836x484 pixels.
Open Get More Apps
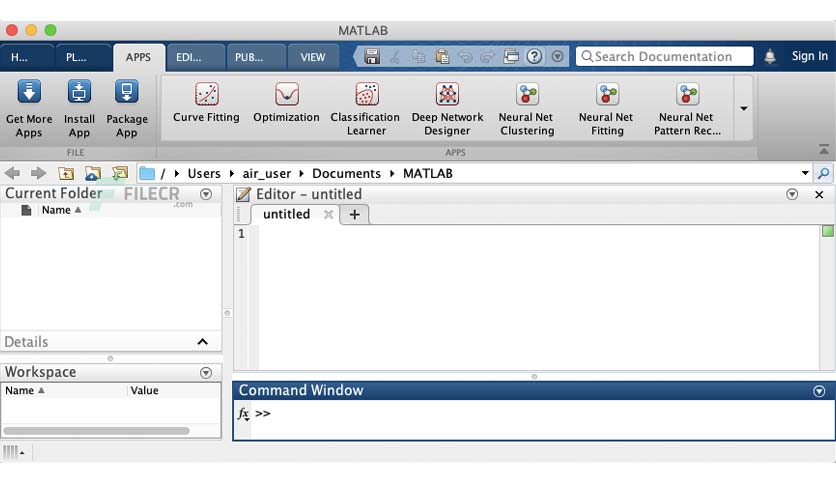pos(29,109)
